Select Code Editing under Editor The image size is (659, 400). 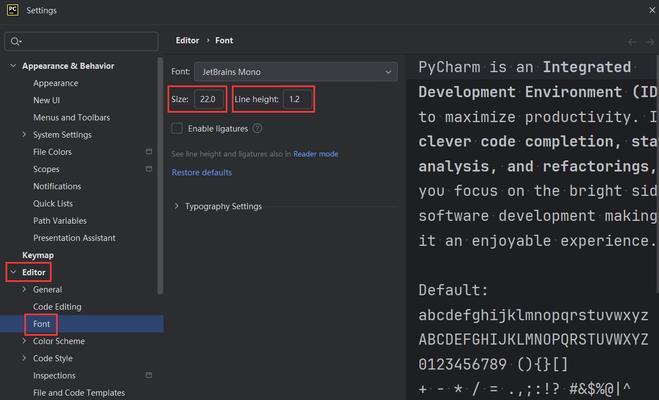pos(57,307)
